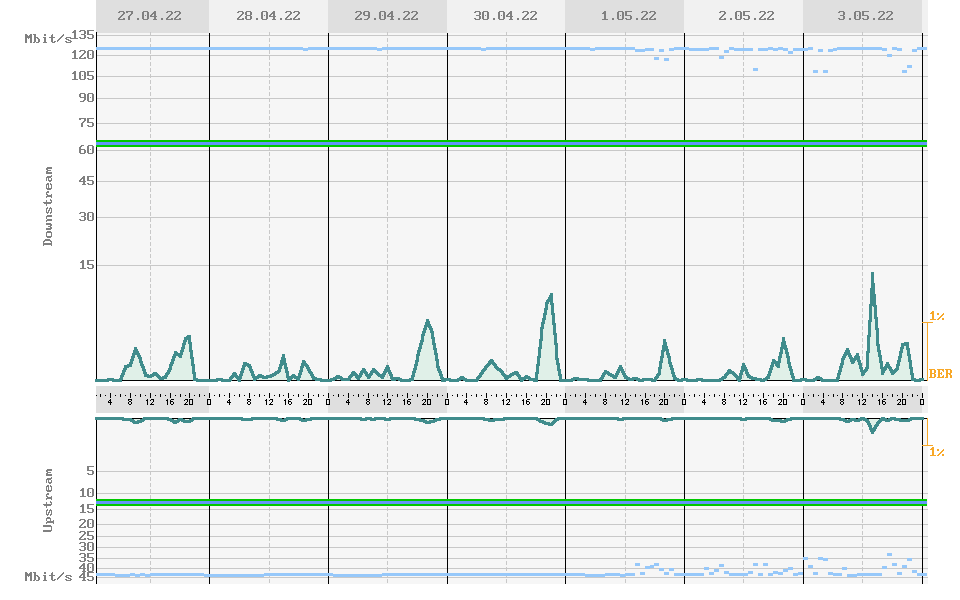Select the orange BER label

point(940,374)
